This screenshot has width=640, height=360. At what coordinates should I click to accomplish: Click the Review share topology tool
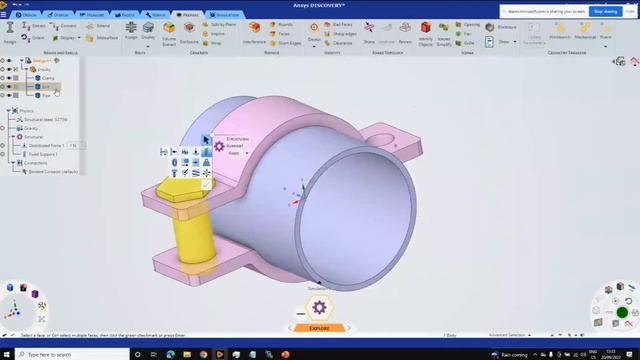pyautogui.click(x=405, y=33)
